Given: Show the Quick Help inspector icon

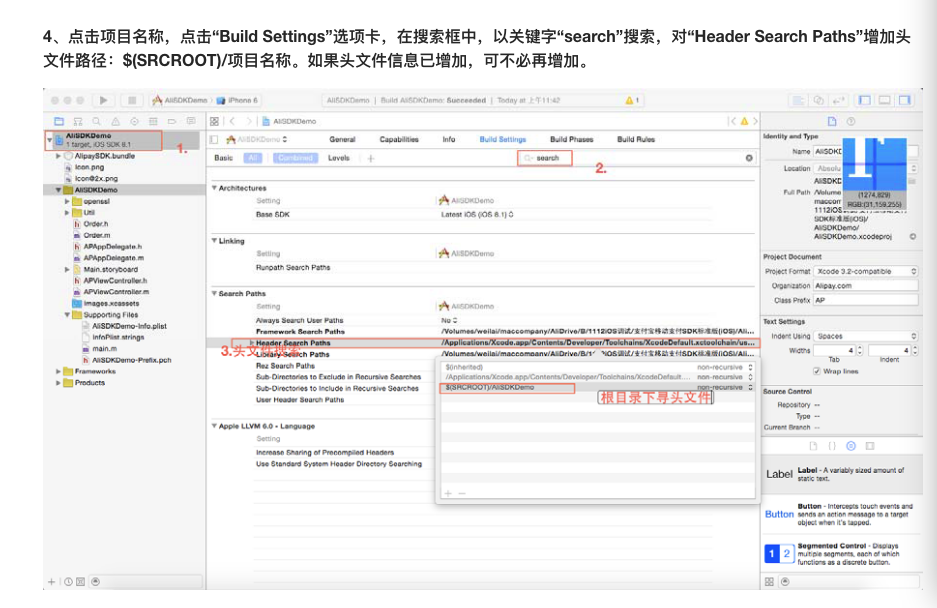Looking at the screenshot, I should tap(851, 121).
